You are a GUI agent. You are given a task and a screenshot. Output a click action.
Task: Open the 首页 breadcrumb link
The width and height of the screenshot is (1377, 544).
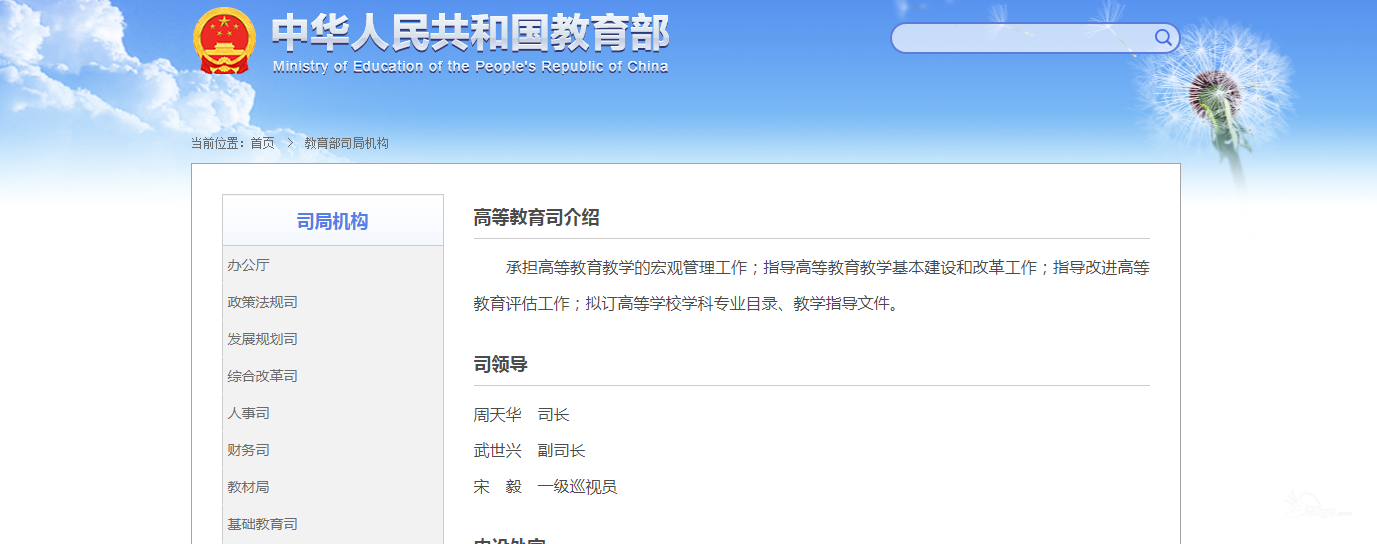tap(262, 143)
